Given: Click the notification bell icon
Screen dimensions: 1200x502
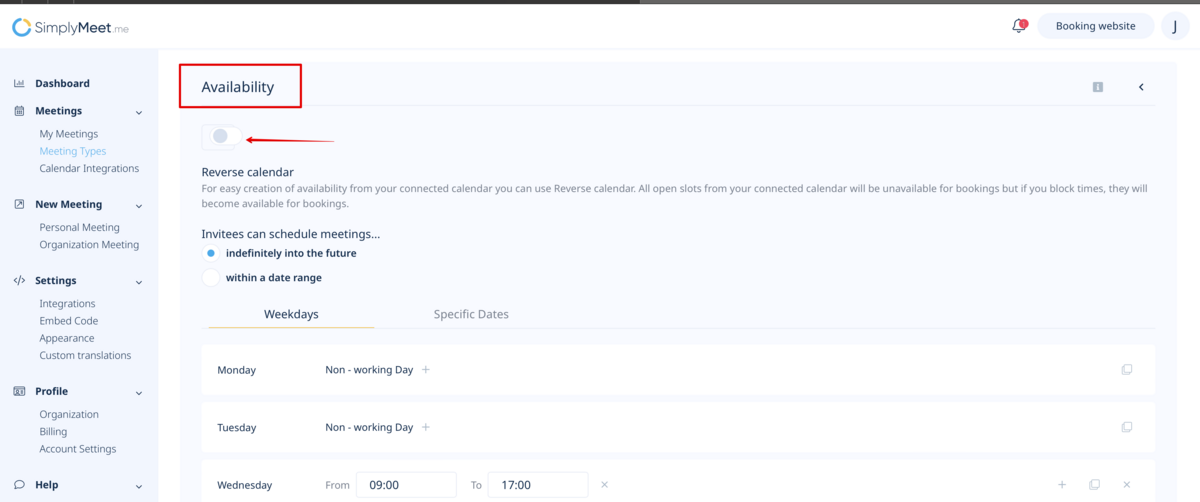Looking at the screenshot, I should pos(1018,26).
